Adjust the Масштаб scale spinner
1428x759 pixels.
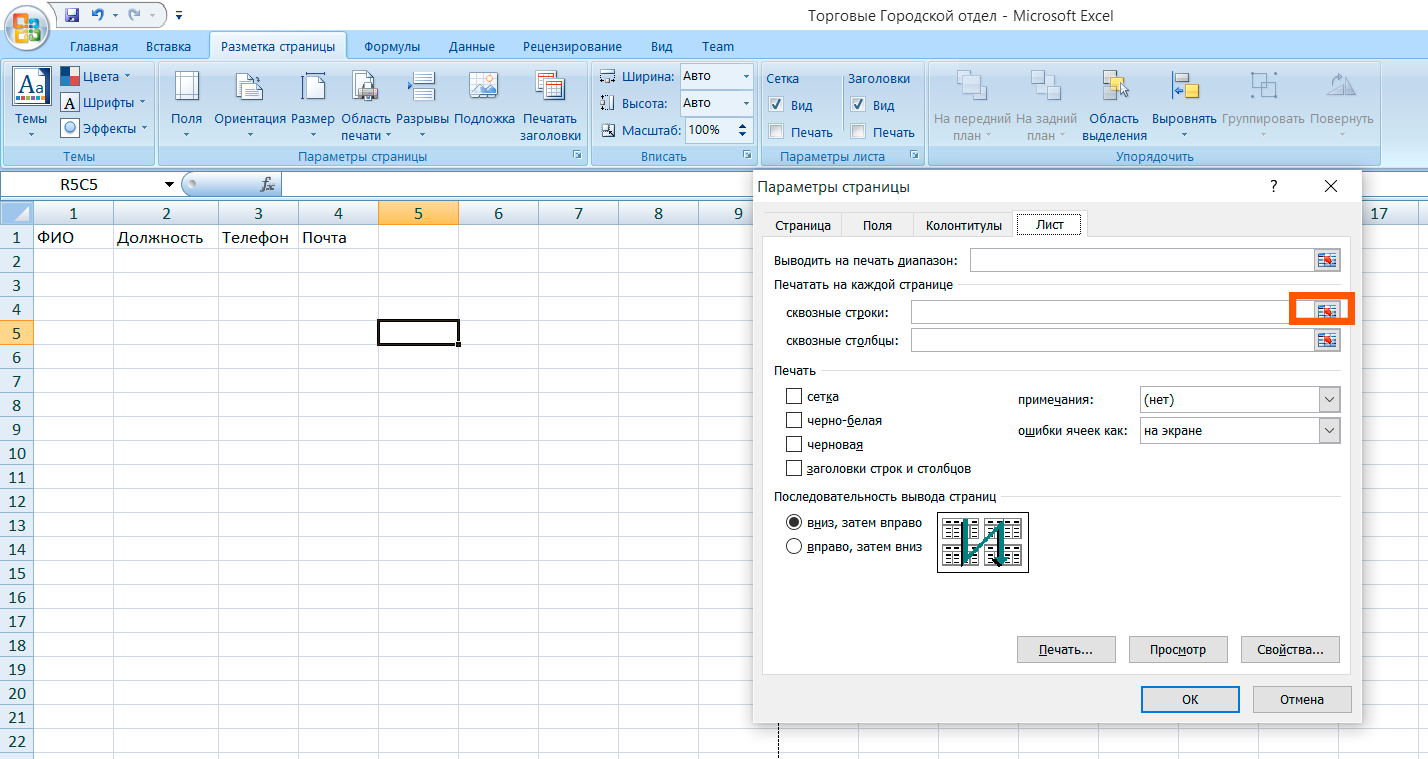pyautogui.click(x=743, y=130)
